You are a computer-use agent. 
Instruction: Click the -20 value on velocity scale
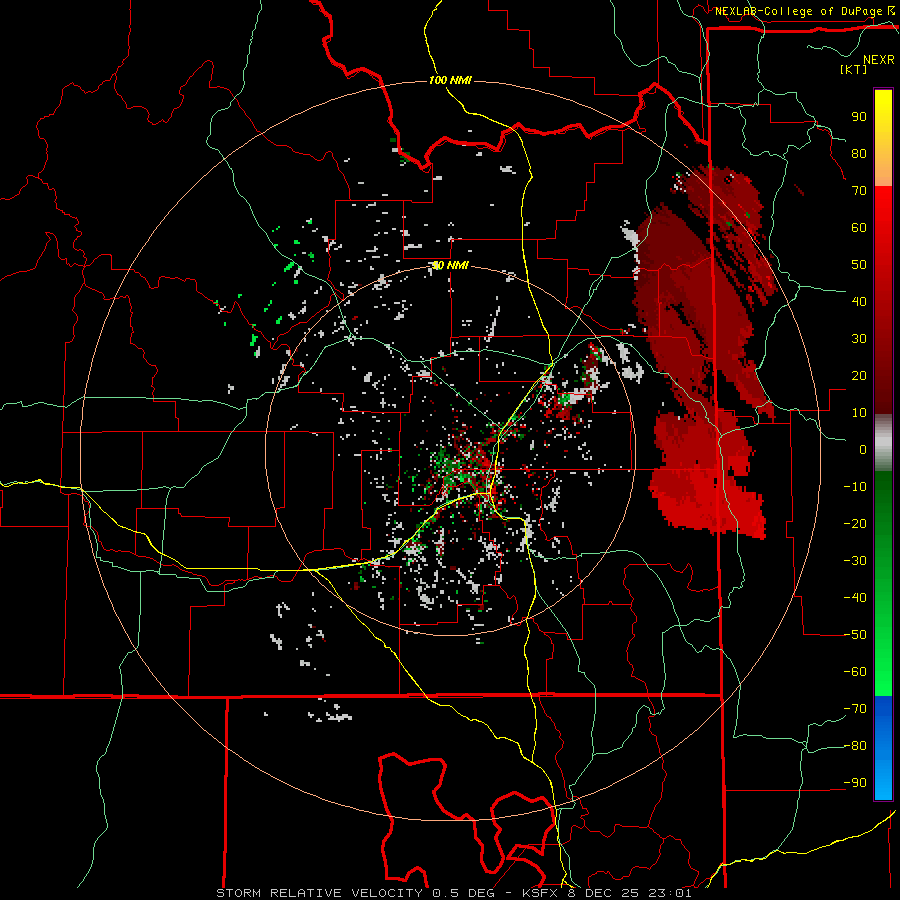855,523
